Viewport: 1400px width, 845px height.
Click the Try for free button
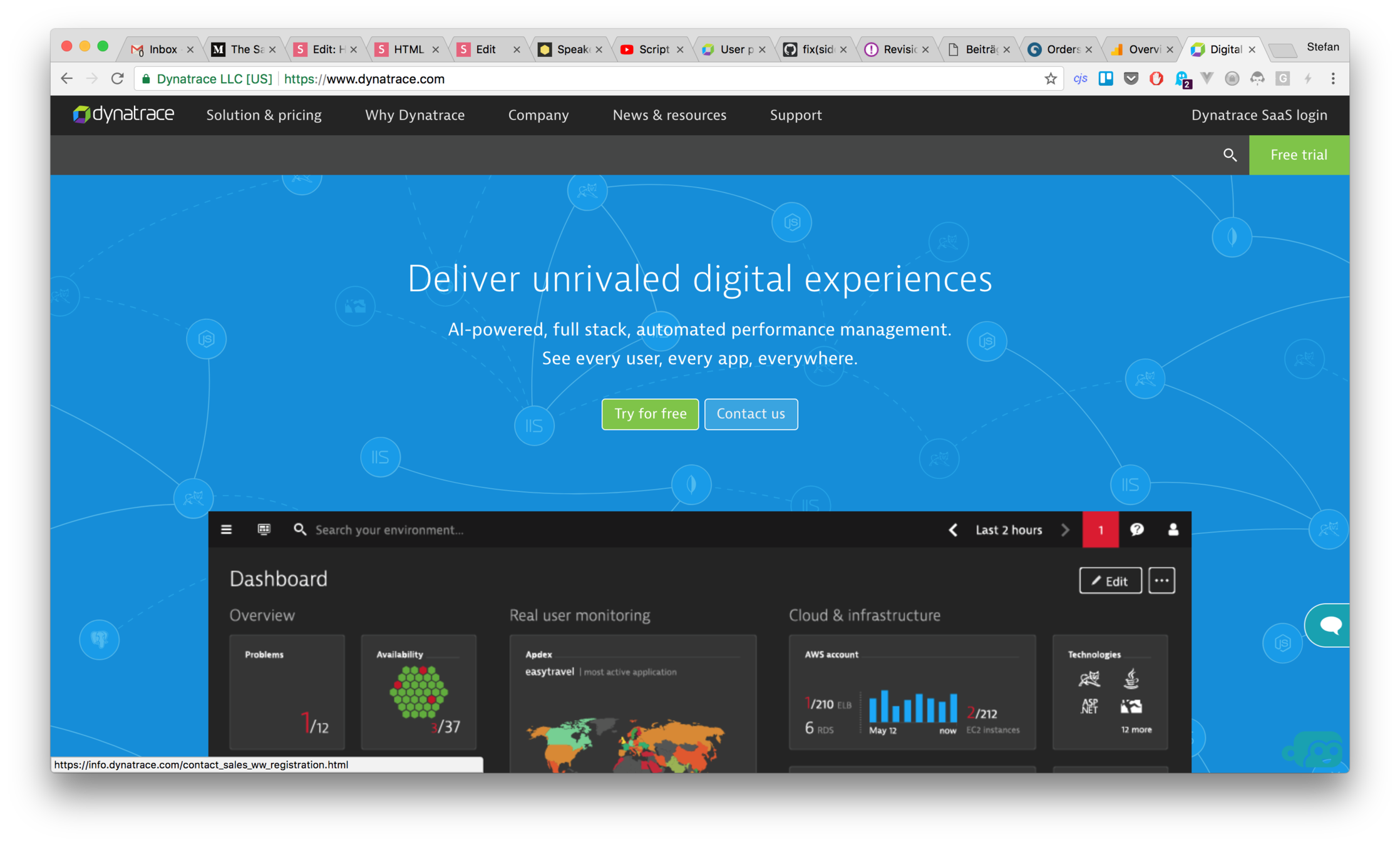pos(650,414)
